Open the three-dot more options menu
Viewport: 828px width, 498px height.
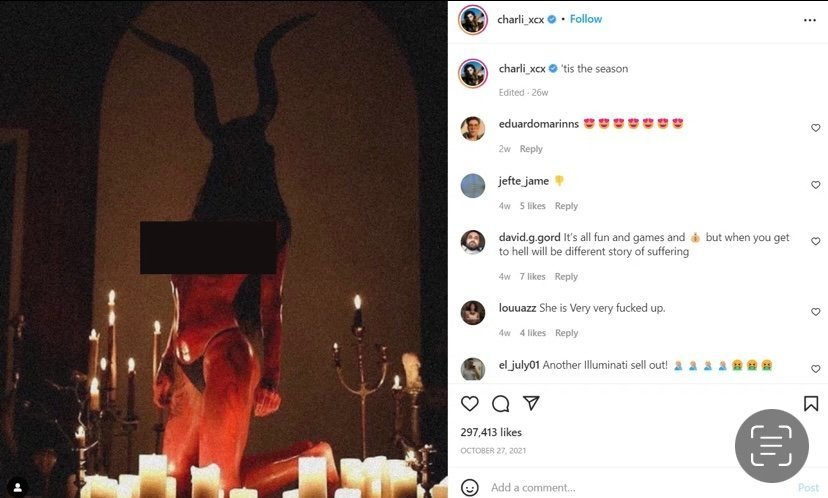point(810,20)
